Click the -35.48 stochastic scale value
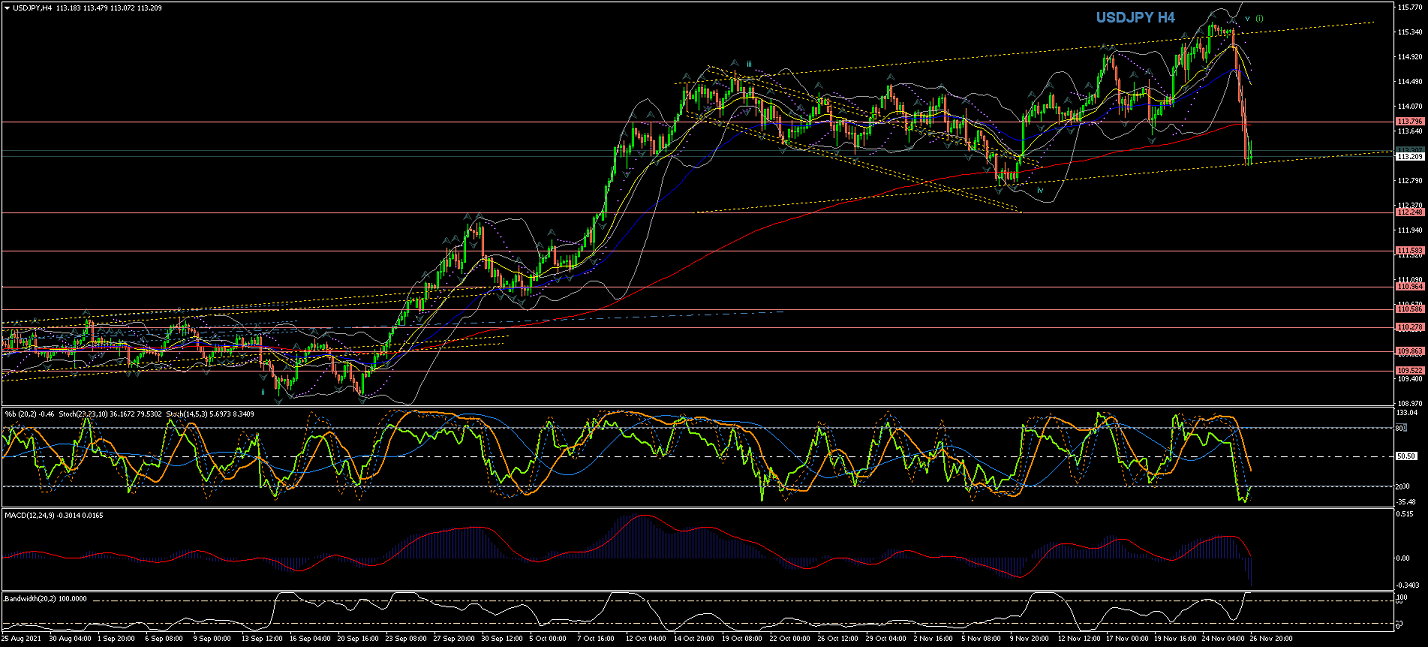This screenshot has height=647, width=1428. pyautogui.click(x=1408, y=501)
